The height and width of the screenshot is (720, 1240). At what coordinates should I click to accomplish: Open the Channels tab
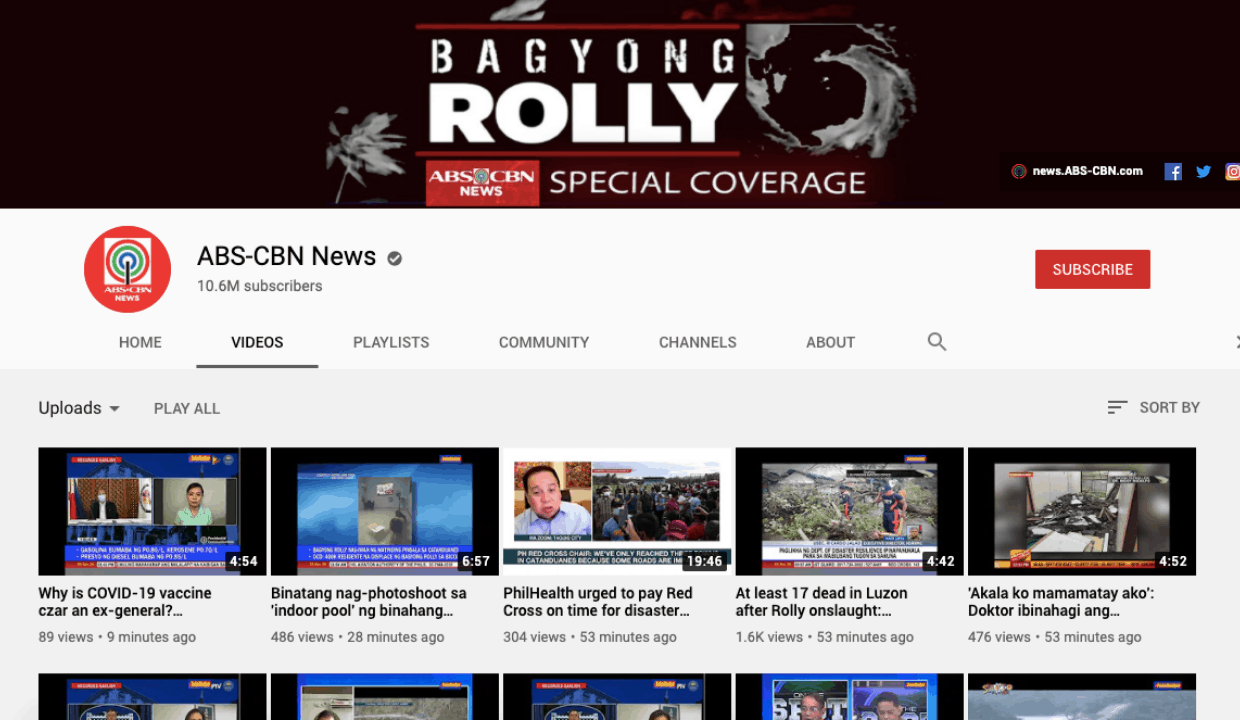(x=698, y=342)
